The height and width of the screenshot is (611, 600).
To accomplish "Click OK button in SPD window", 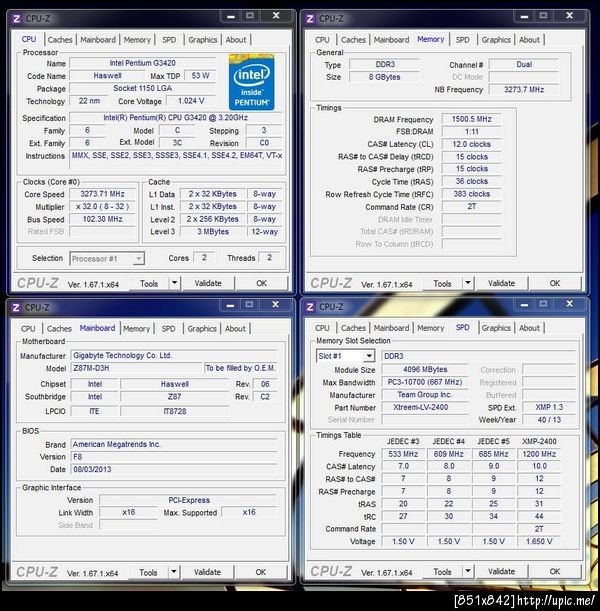I will coord(555,572).
